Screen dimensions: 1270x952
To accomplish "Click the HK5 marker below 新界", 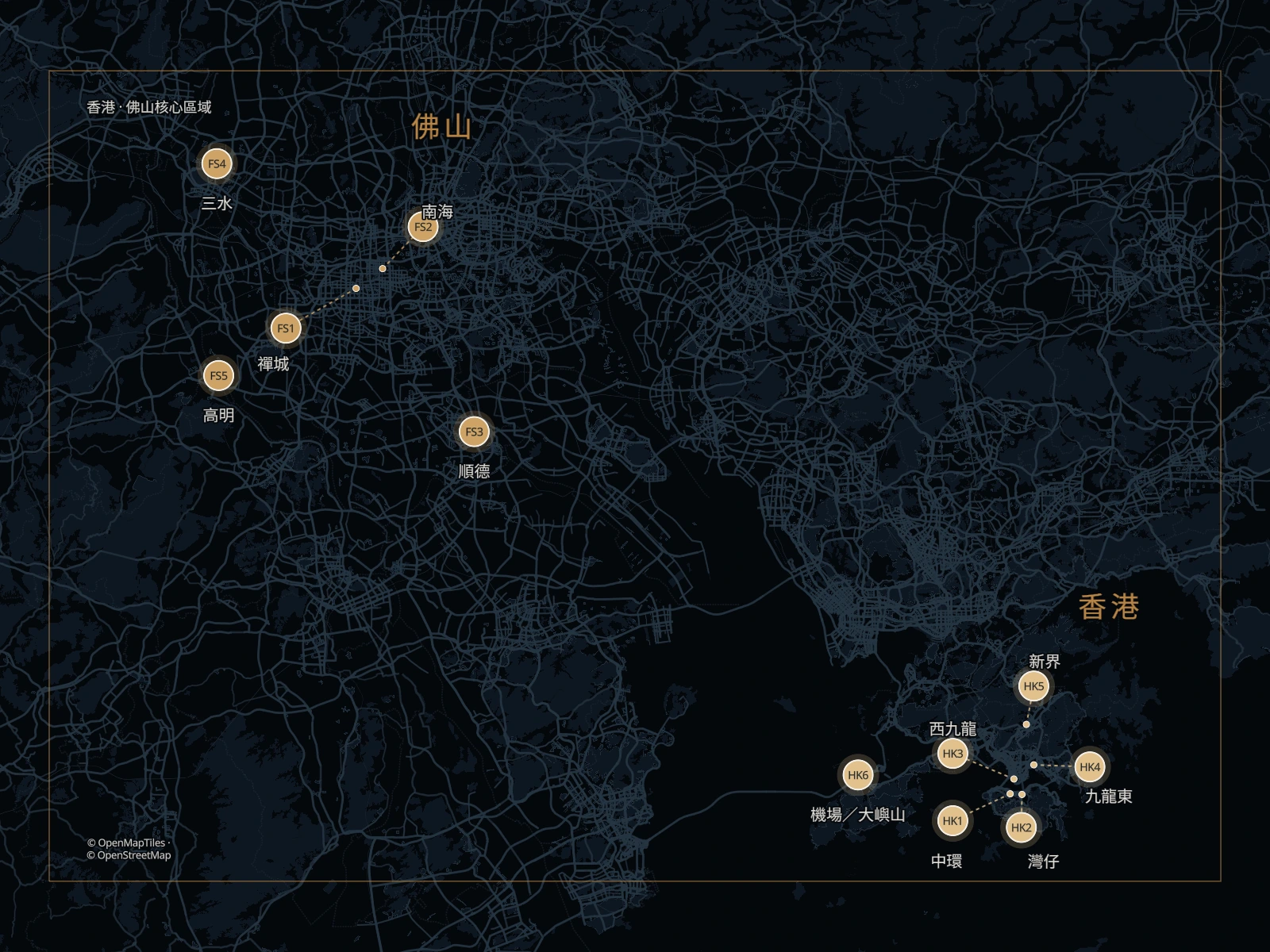I will (x=1033, y=686).
